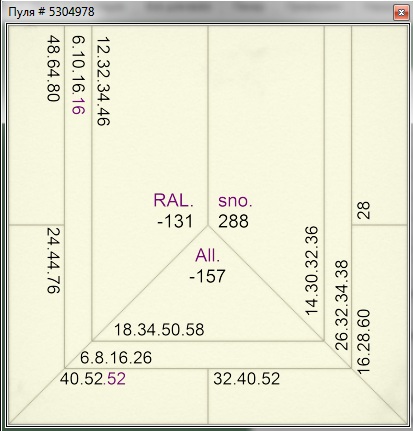Click the lone 28 entry
Image resolution: width=413 pixels, height=431 pixels.
364,210
